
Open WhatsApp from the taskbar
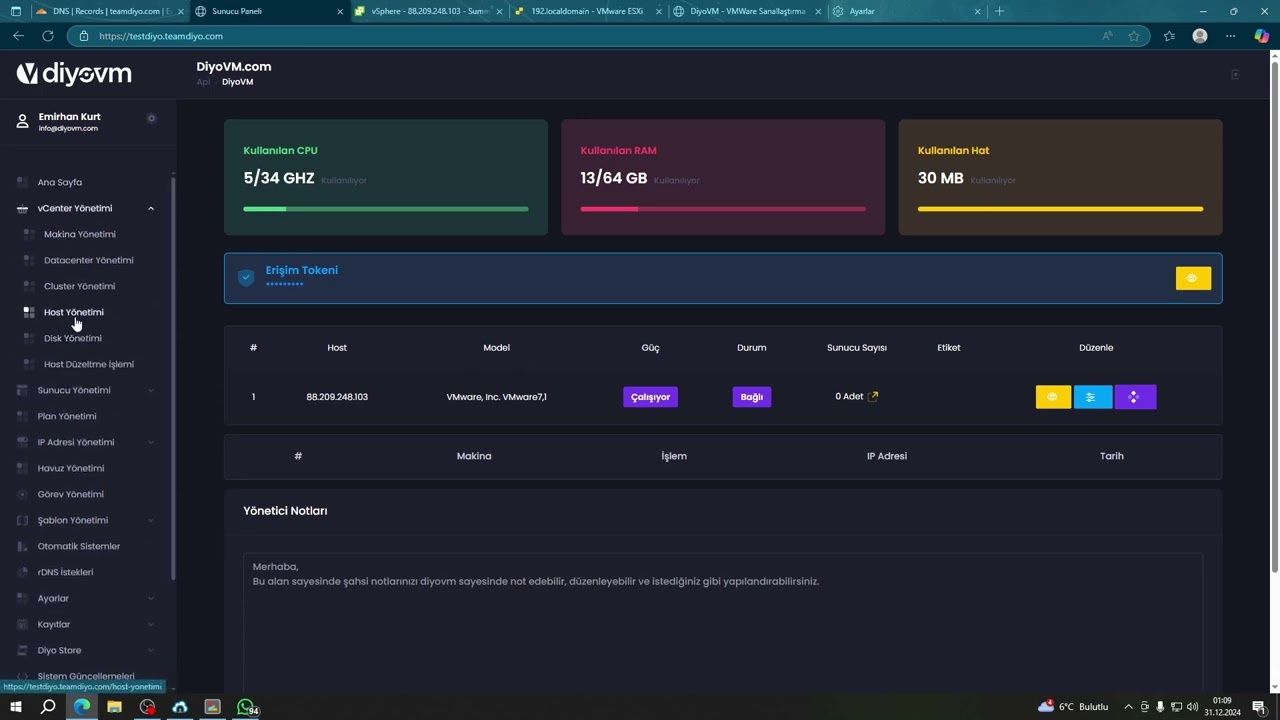246,707
